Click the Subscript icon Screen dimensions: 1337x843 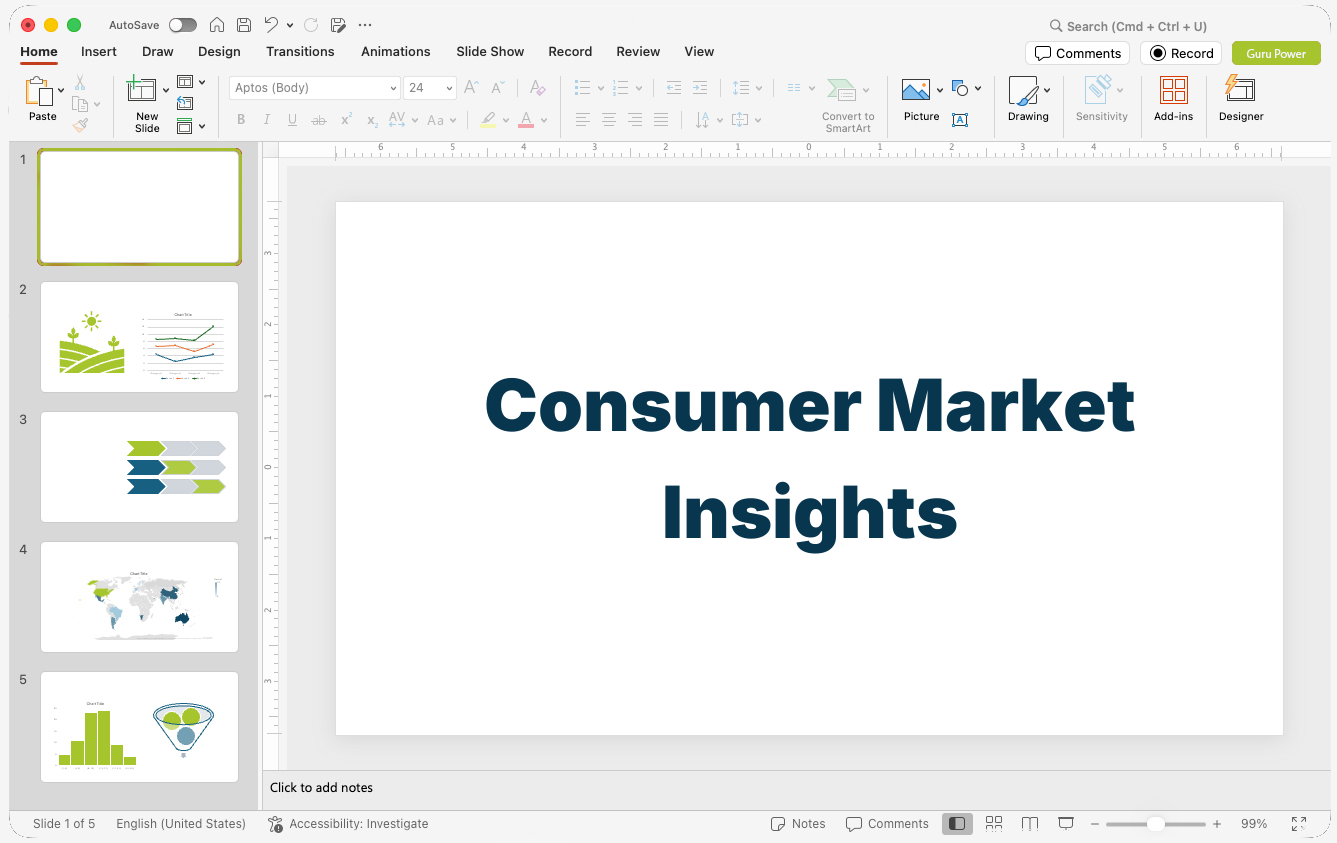pyautogui.click(x=372, y=120)
